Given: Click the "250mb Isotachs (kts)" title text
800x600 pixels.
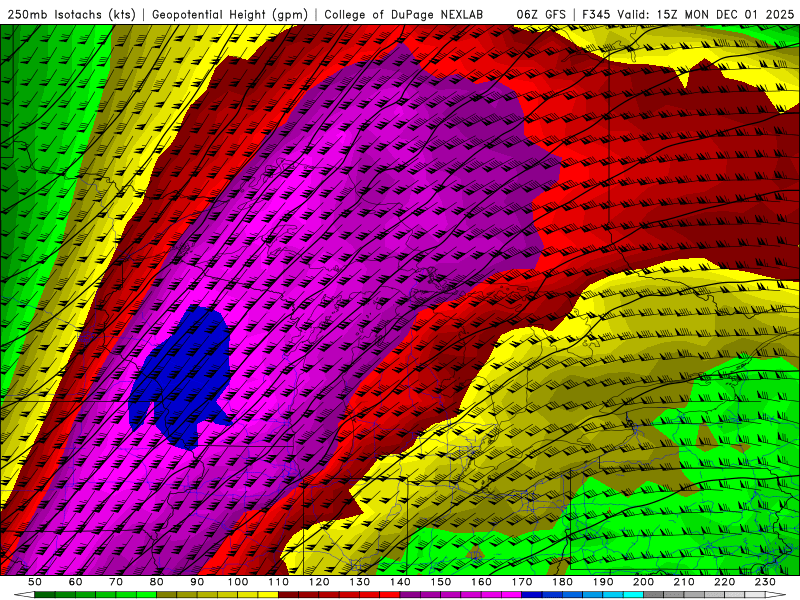Looking at the screenshot, I should coord(71,15).
